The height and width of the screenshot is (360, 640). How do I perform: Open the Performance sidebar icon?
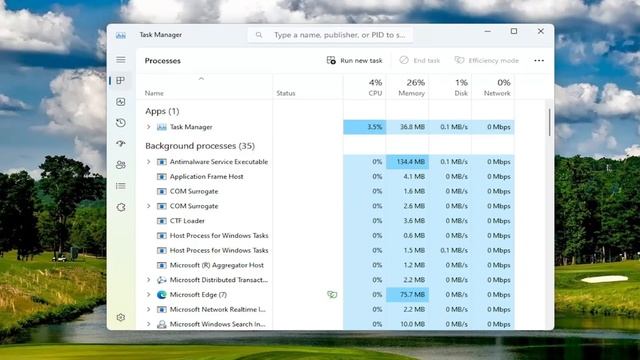pos(120,102)
